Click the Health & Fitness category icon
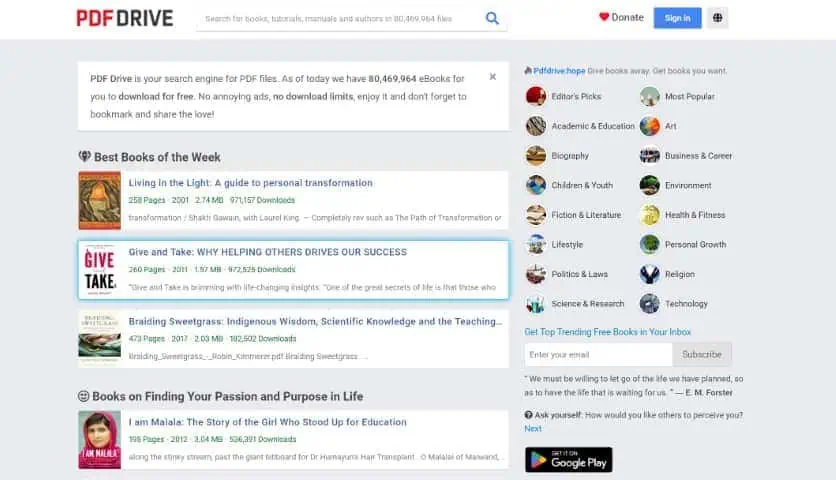Image resolution: width=836 pixels, height=480 pixels. [x=649, y=215]
